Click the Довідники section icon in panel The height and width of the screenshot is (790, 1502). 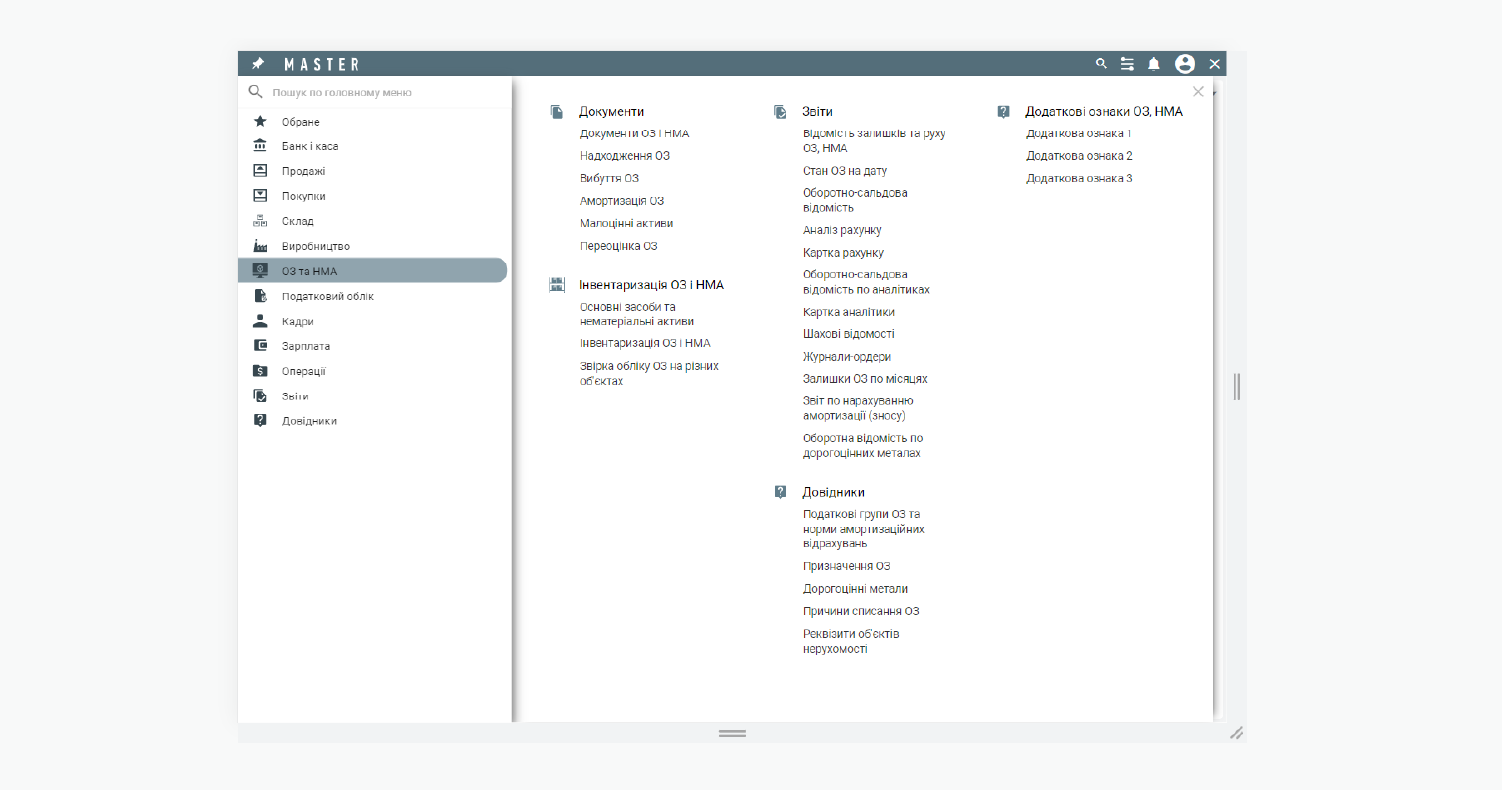point(780,492)
